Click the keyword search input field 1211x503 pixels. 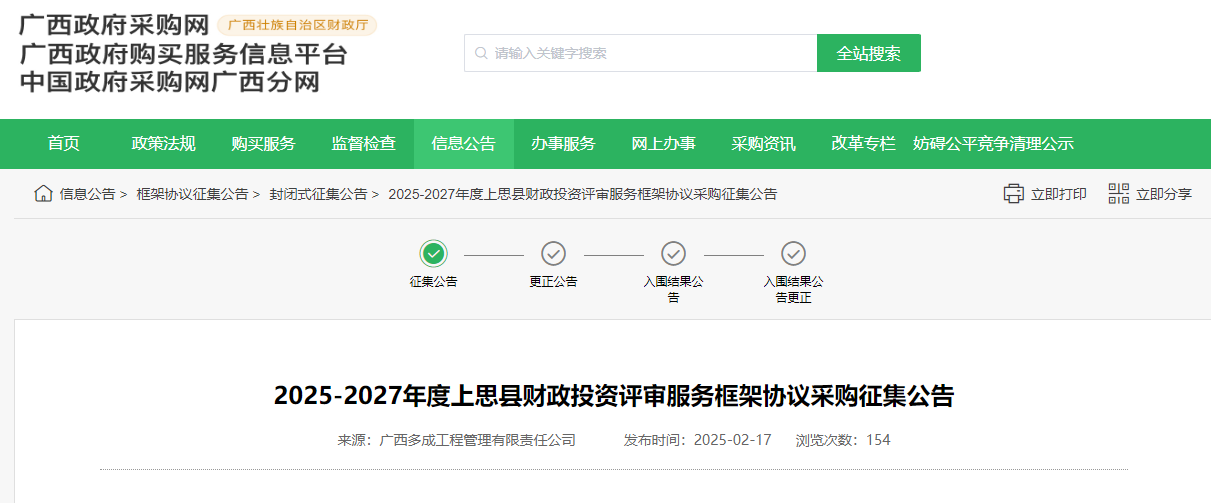pos(650,54)
